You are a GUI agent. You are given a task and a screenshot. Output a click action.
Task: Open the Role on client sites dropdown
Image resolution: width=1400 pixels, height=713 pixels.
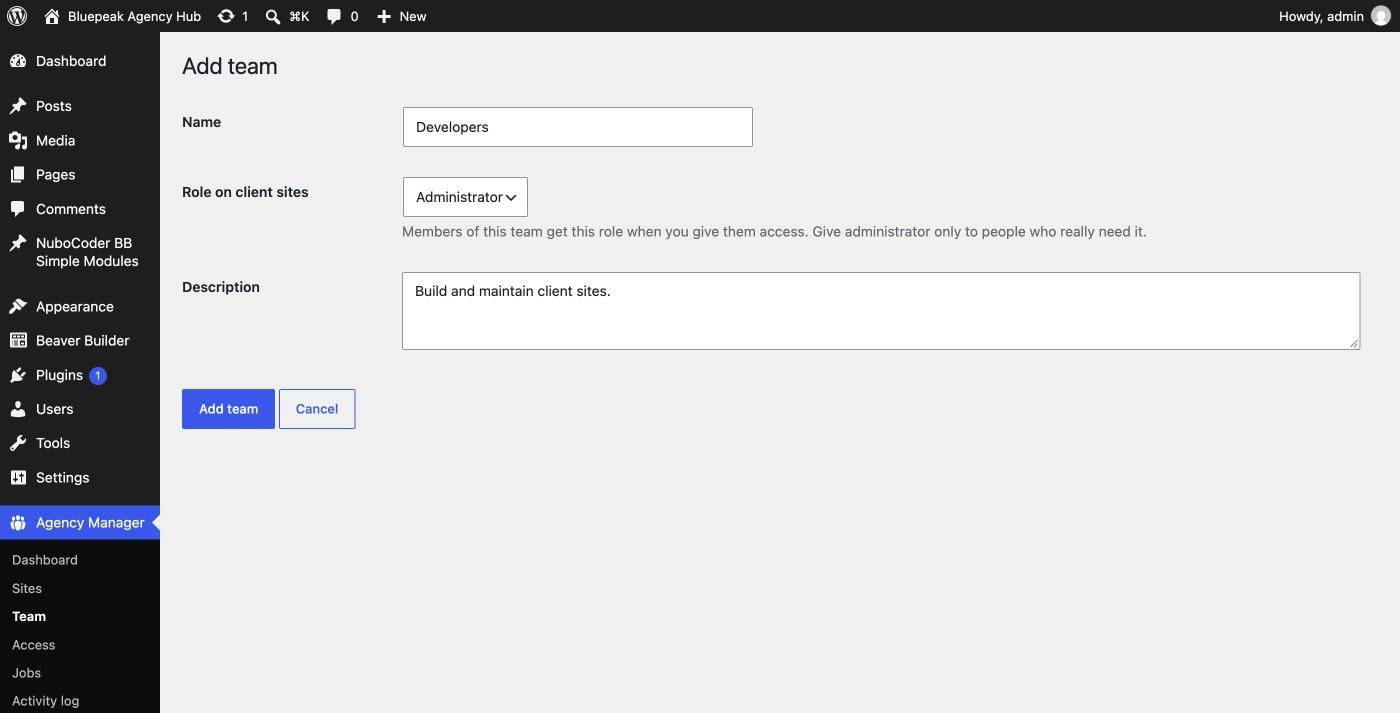pyautogui.click(x=465, y=197)
